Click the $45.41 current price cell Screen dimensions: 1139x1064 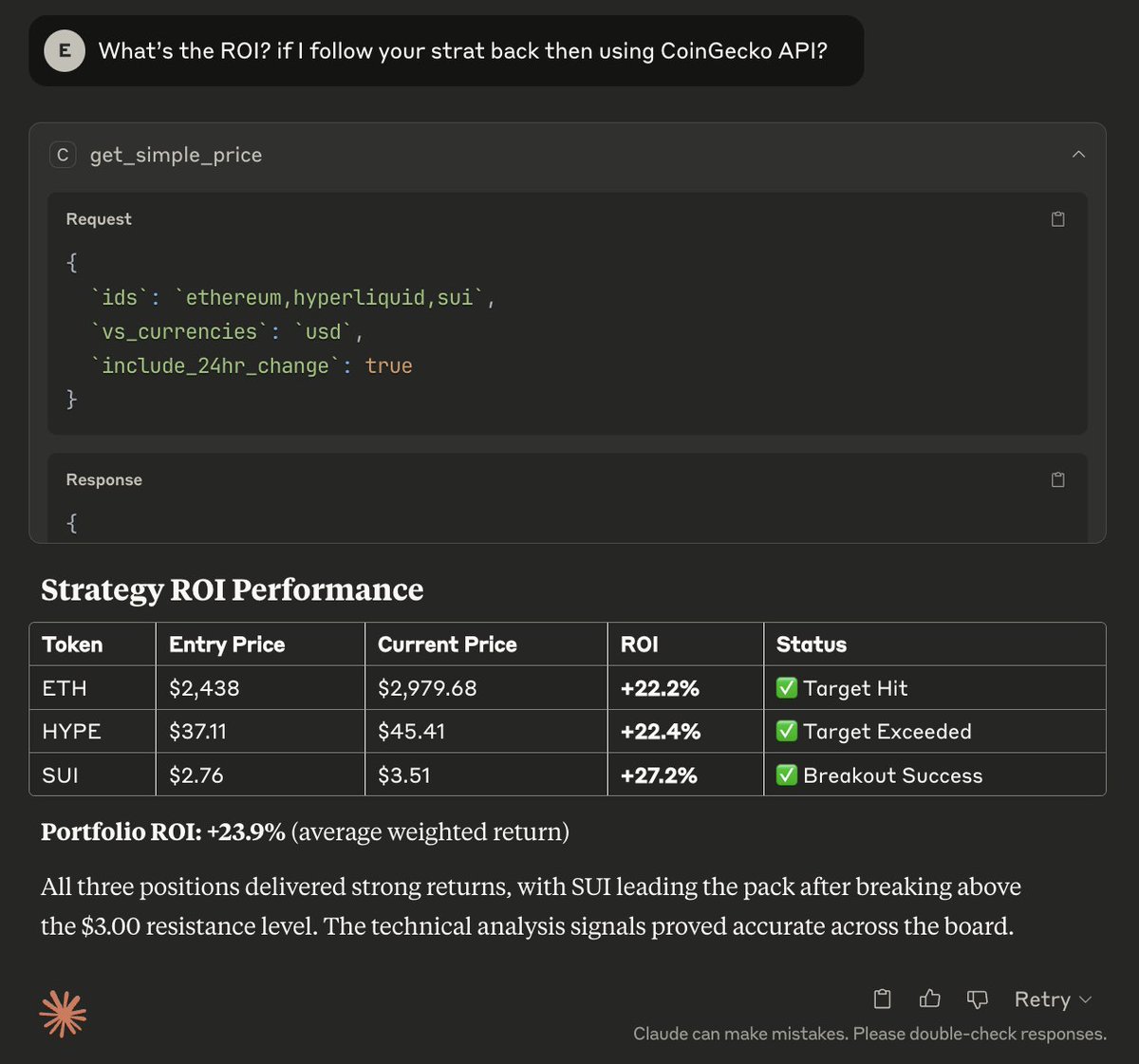486,732
